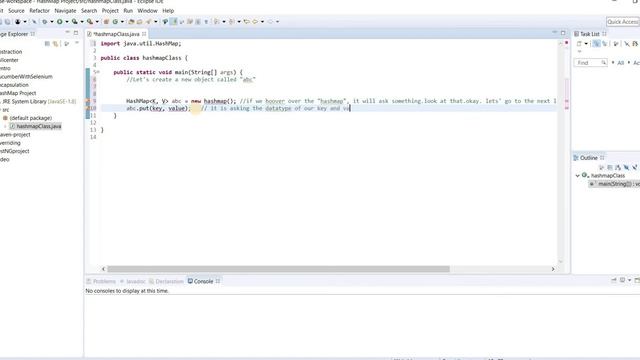Click the Quick Access field
Viewport: 640px width, 360px height.
click(623, 22)
